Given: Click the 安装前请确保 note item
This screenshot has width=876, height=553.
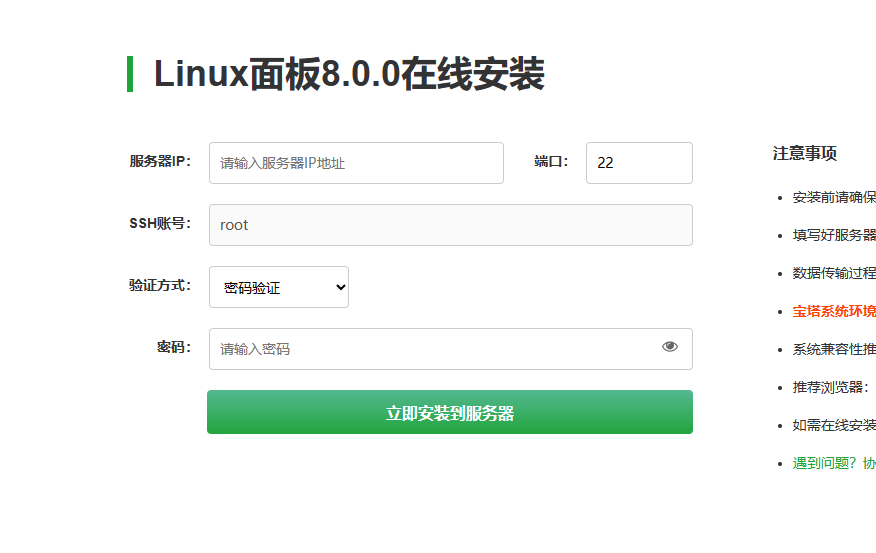Looking at the screenshot, I should coord(834,197).
